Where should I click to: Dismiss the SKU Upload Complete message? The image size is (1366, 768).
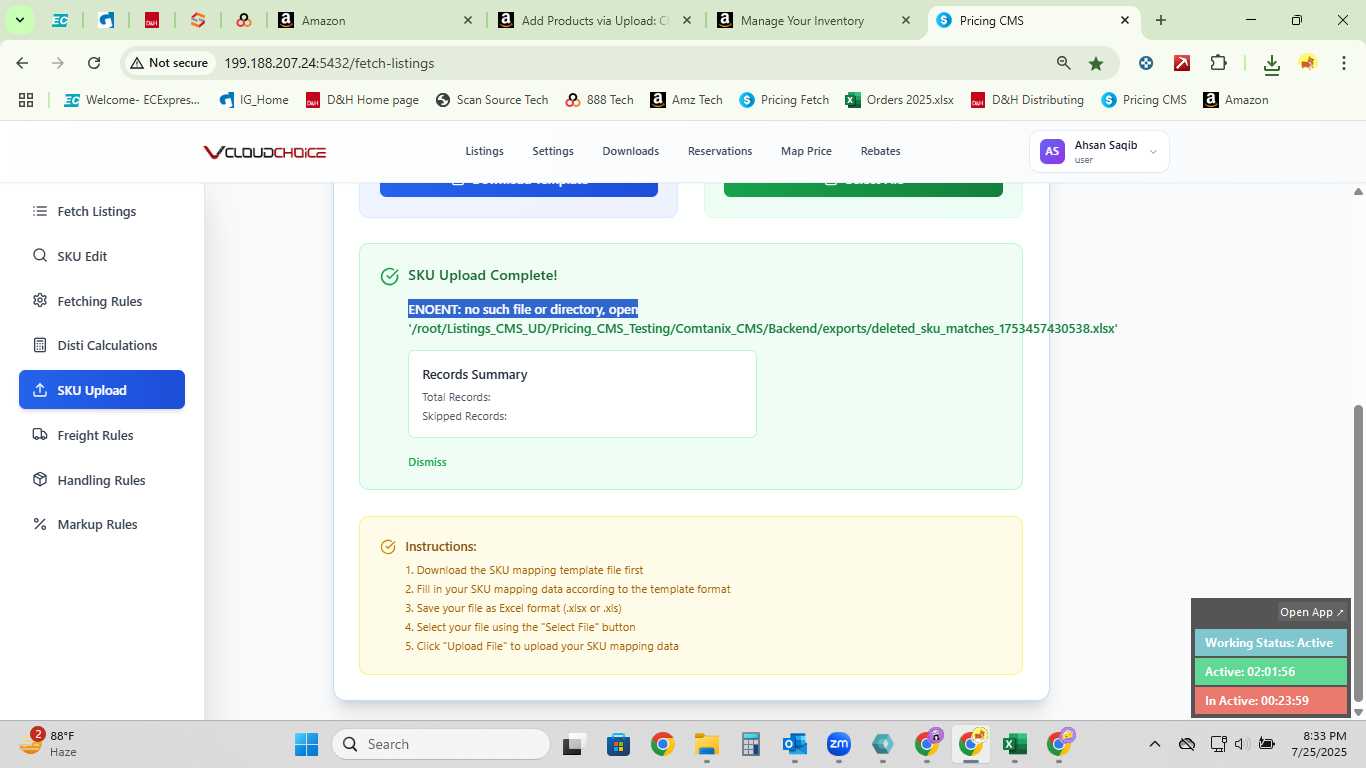click(x=427, y=462)
